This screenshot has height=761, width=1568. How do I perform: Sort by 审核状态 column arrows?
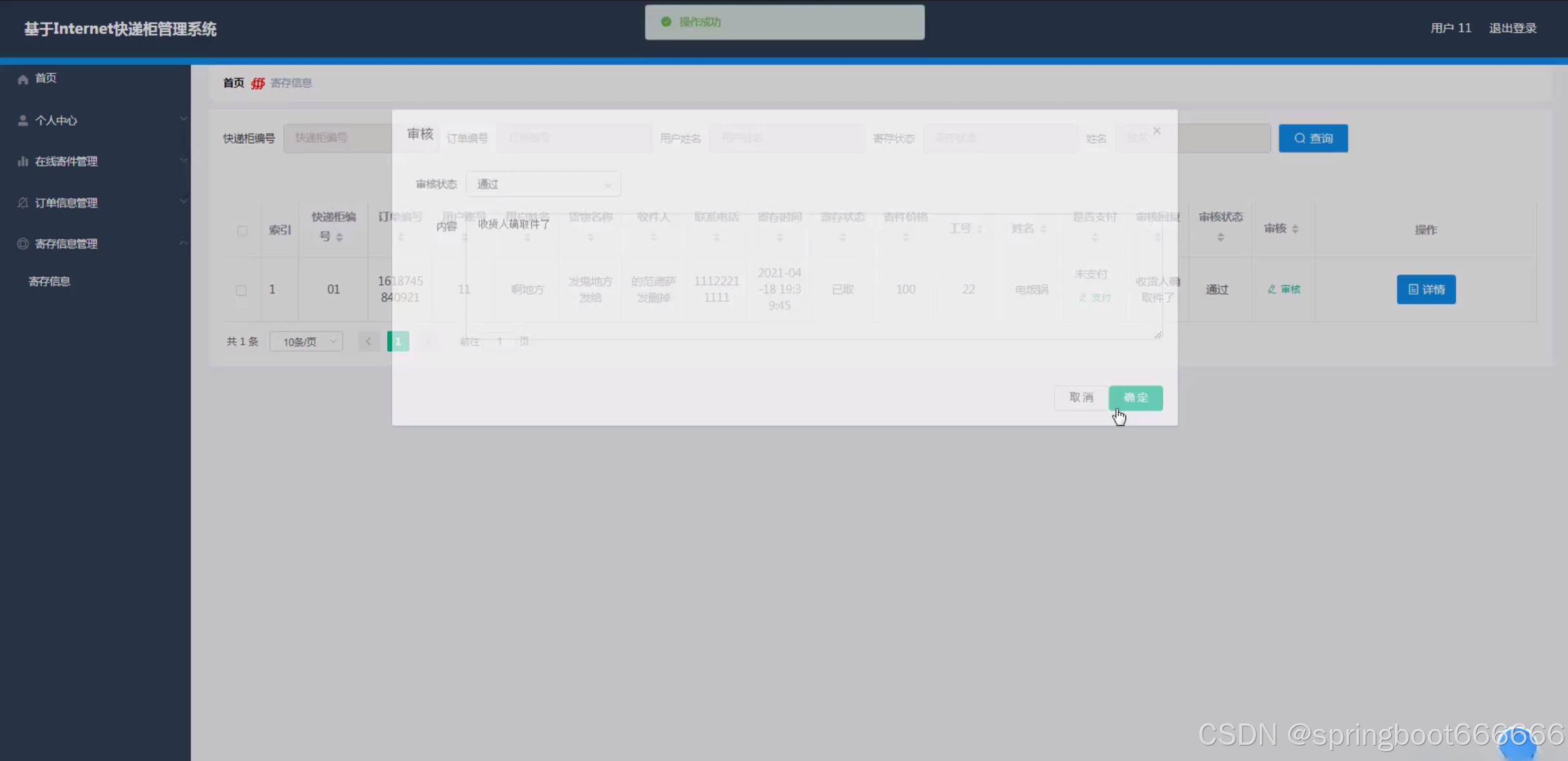coord(1220,238)
